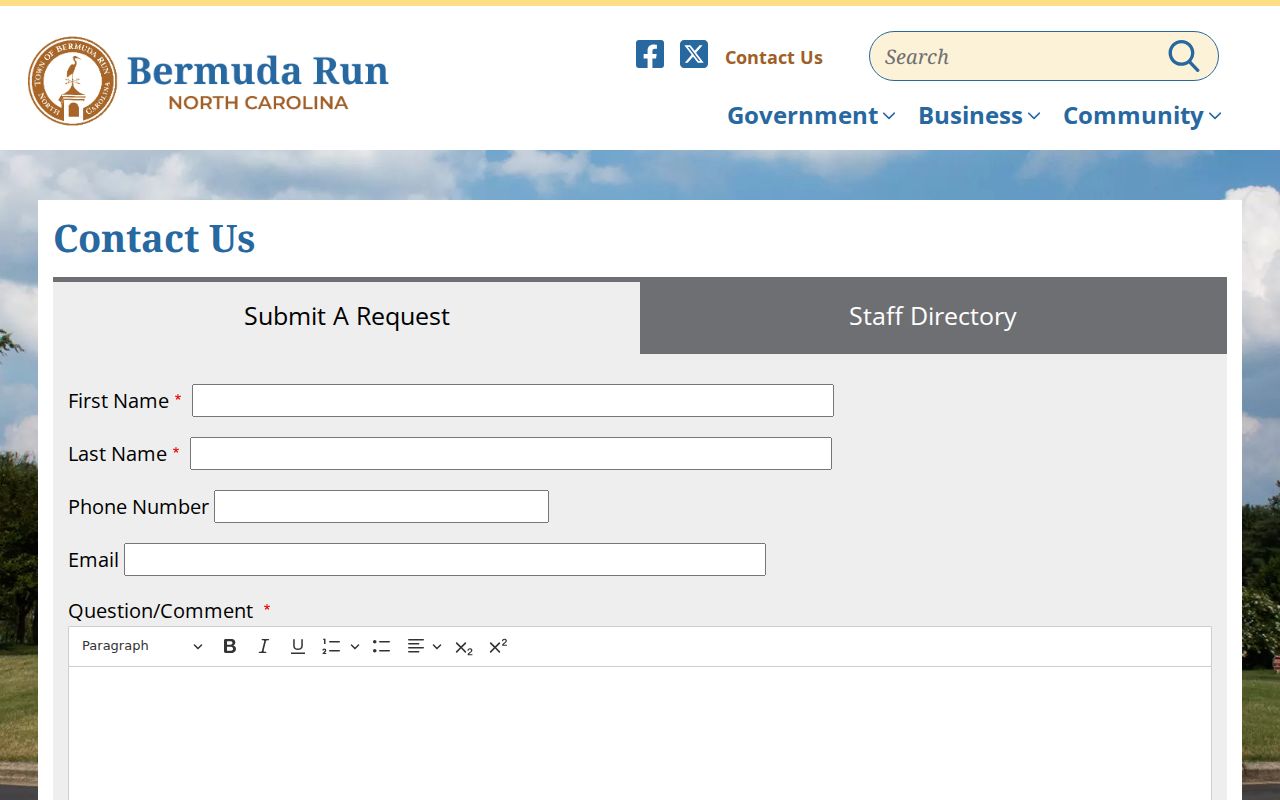Open the Contact Us header link

[774, 58]
